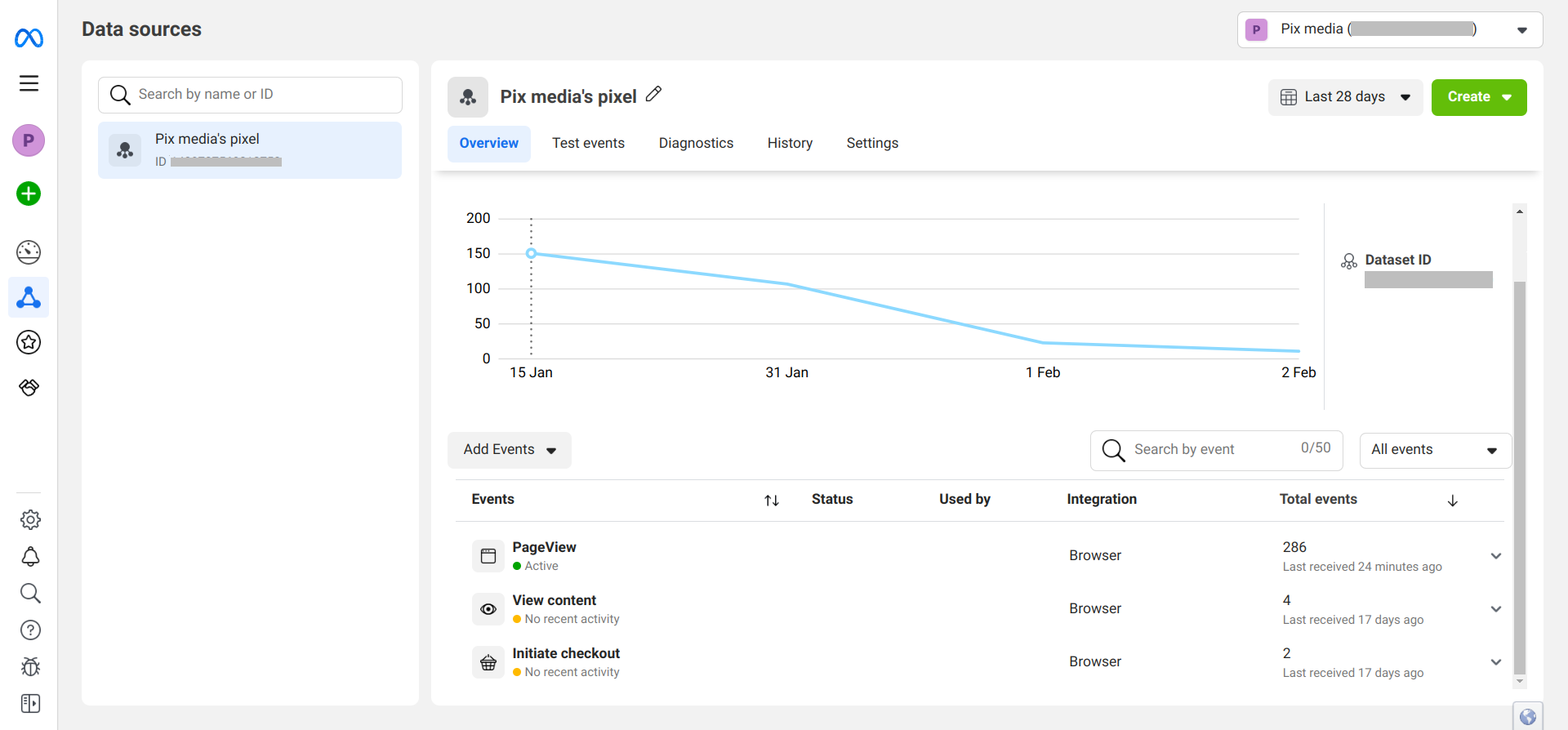Click the bug report icon
The height and width of the screenshot is (730, 1568).
30,667
